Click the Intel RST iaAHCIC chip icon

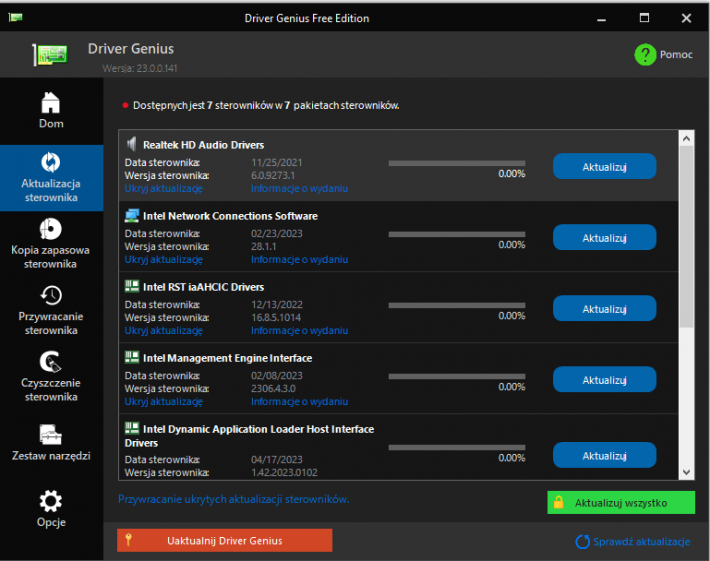(x=132, y=286)
